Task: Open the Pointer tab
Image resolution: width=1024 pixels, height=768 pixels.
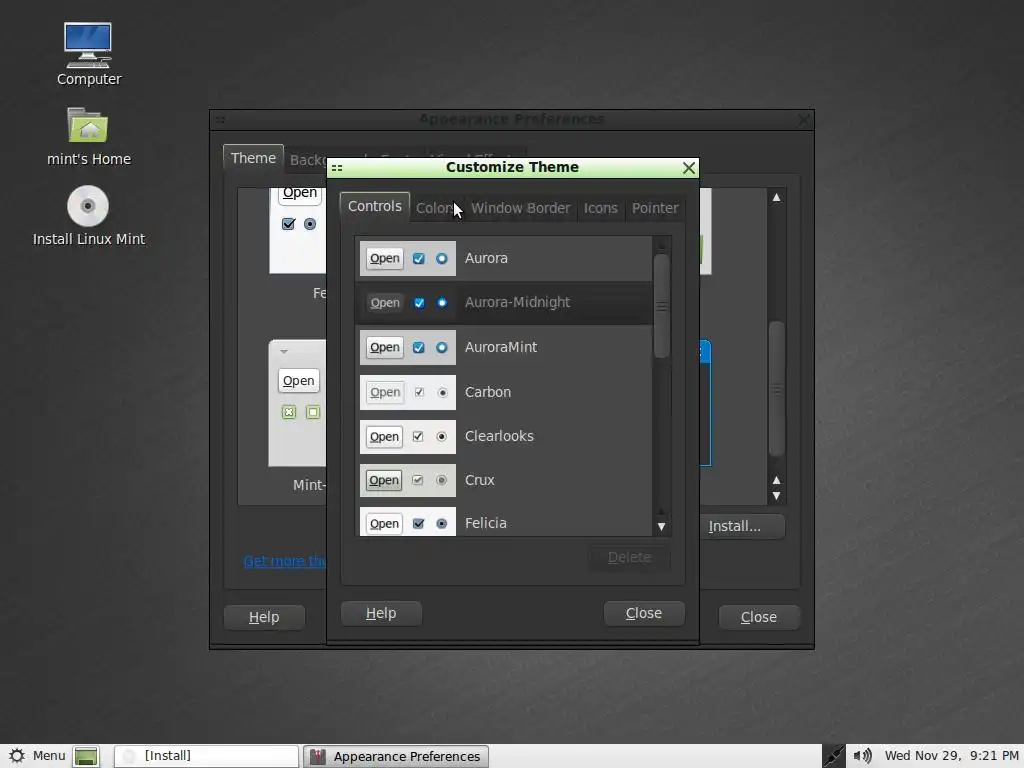Action: [x=654, y=208]
